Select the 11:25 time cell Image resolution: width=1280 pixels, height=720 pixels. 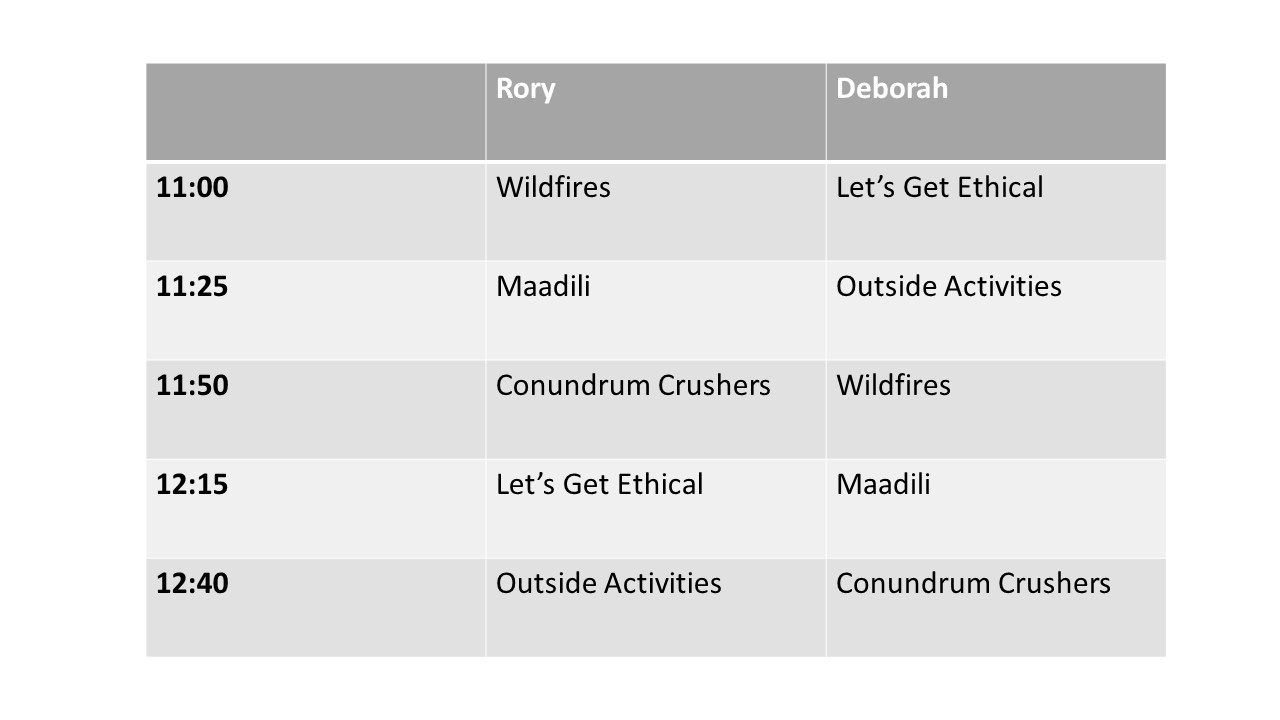(x=316, y=310)
